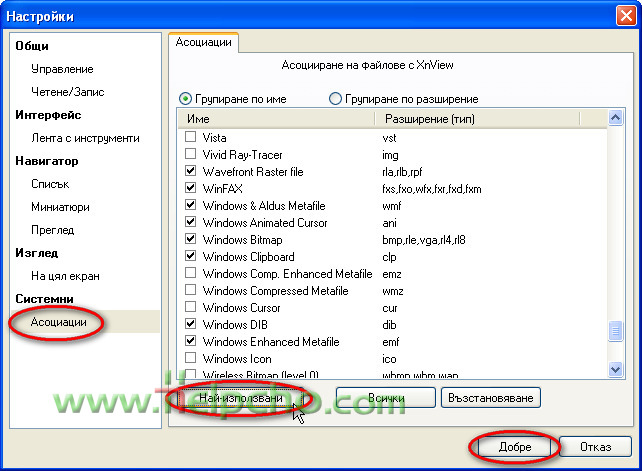Close the Настройки dialog

(x=626, y=16)
